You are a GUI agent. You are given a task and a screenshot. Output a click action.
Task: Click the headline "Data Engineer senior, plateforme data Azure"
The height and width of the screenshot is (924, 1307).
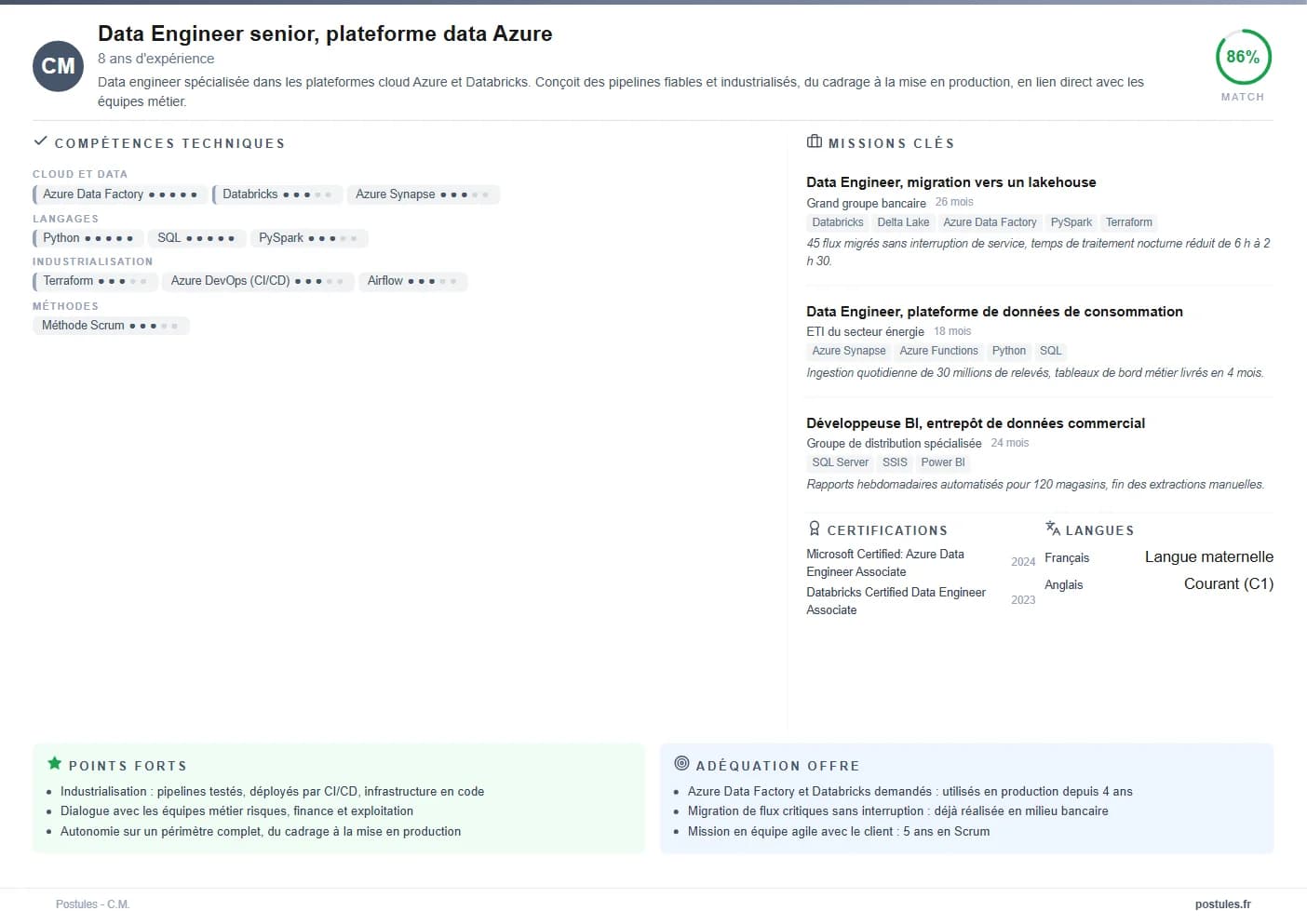[325, 33]
